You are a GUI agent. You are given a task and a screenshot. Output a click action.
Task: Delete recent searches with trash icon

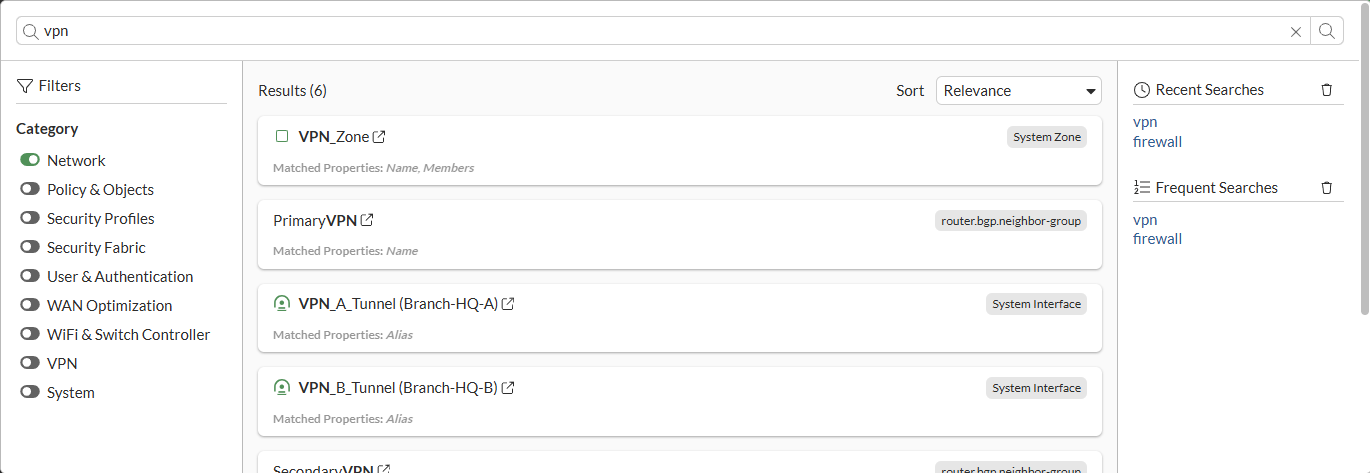click(1327, 90)
